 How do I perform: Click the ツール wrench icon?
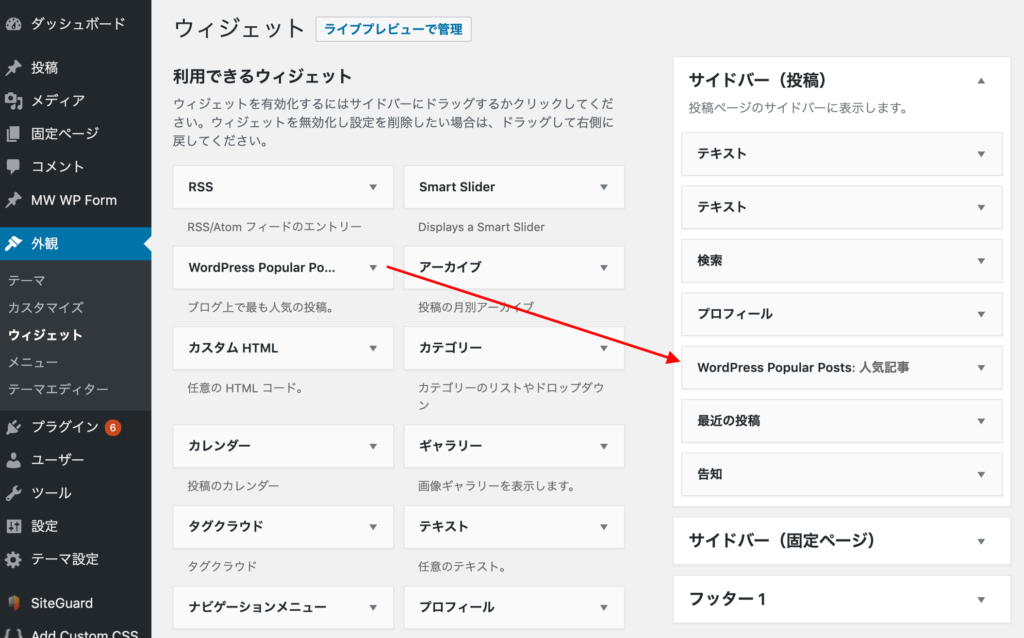(14, 493)
